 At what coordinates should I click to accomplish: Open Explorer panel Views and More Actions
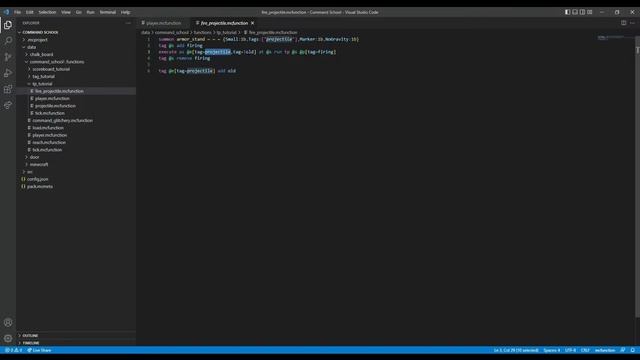coord(128,23)
